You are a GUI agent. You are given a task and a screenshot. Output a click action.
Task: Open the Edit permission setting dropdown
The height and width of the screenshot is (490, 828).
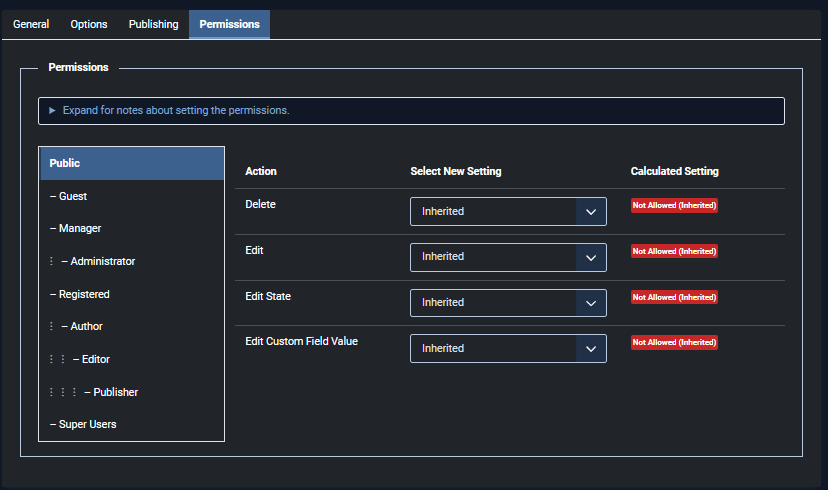click(508, 257)
